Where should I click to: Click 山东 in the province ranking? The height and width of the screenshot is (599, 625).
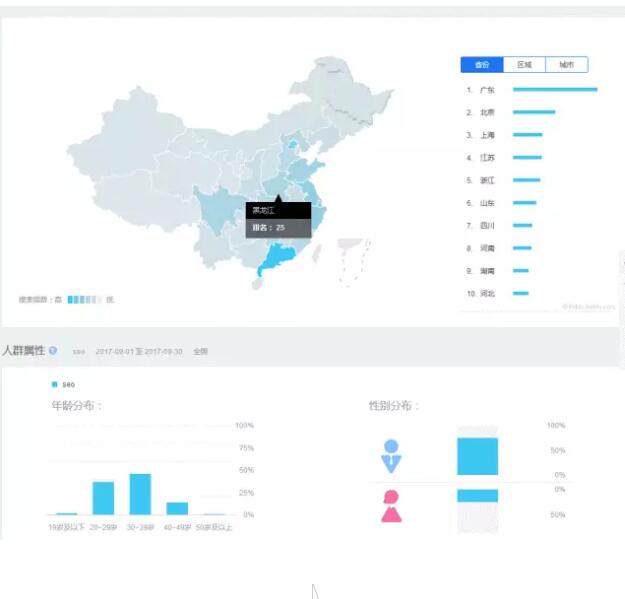point(487,203)
